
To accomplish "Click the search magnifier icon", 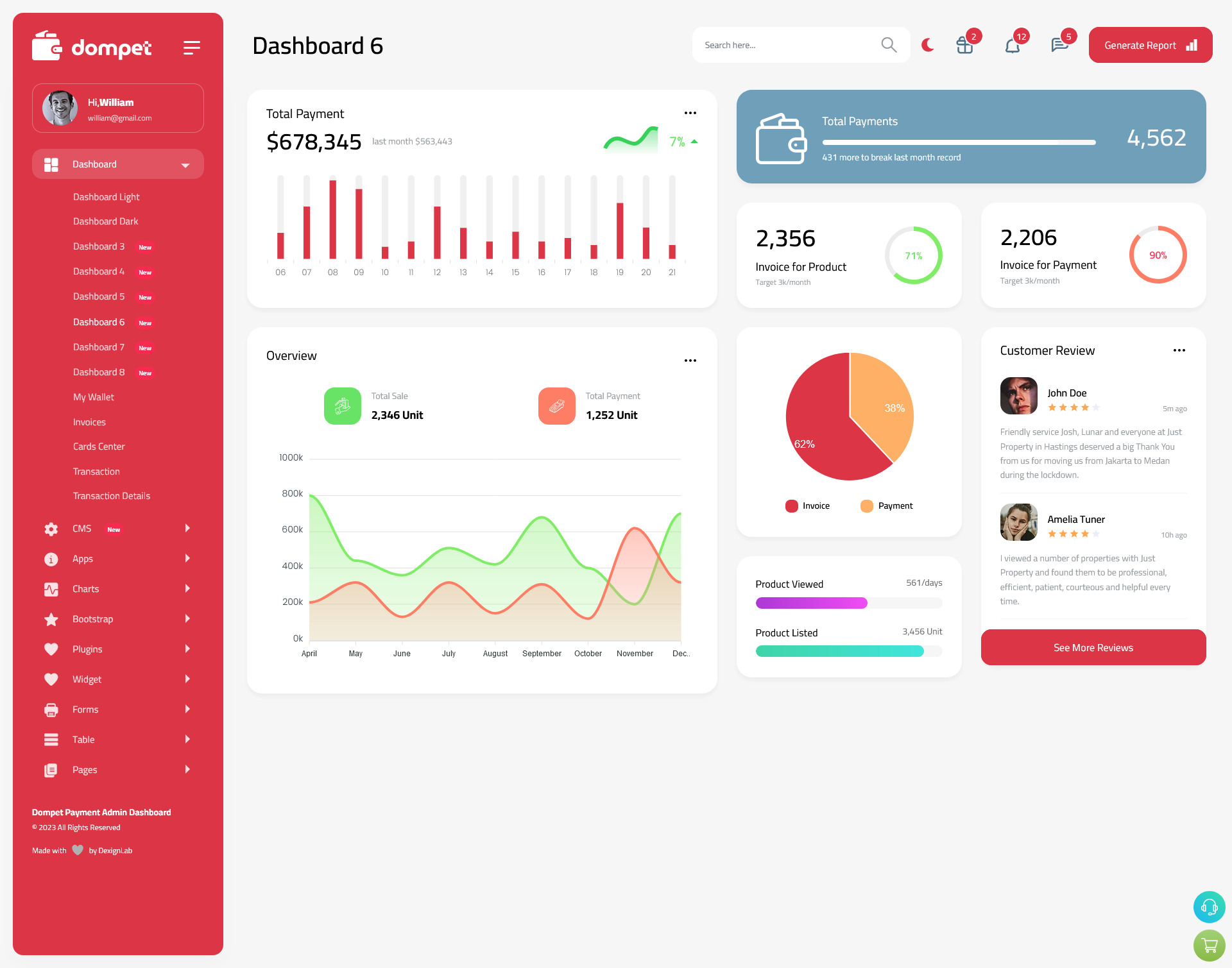I will [888, 44].
